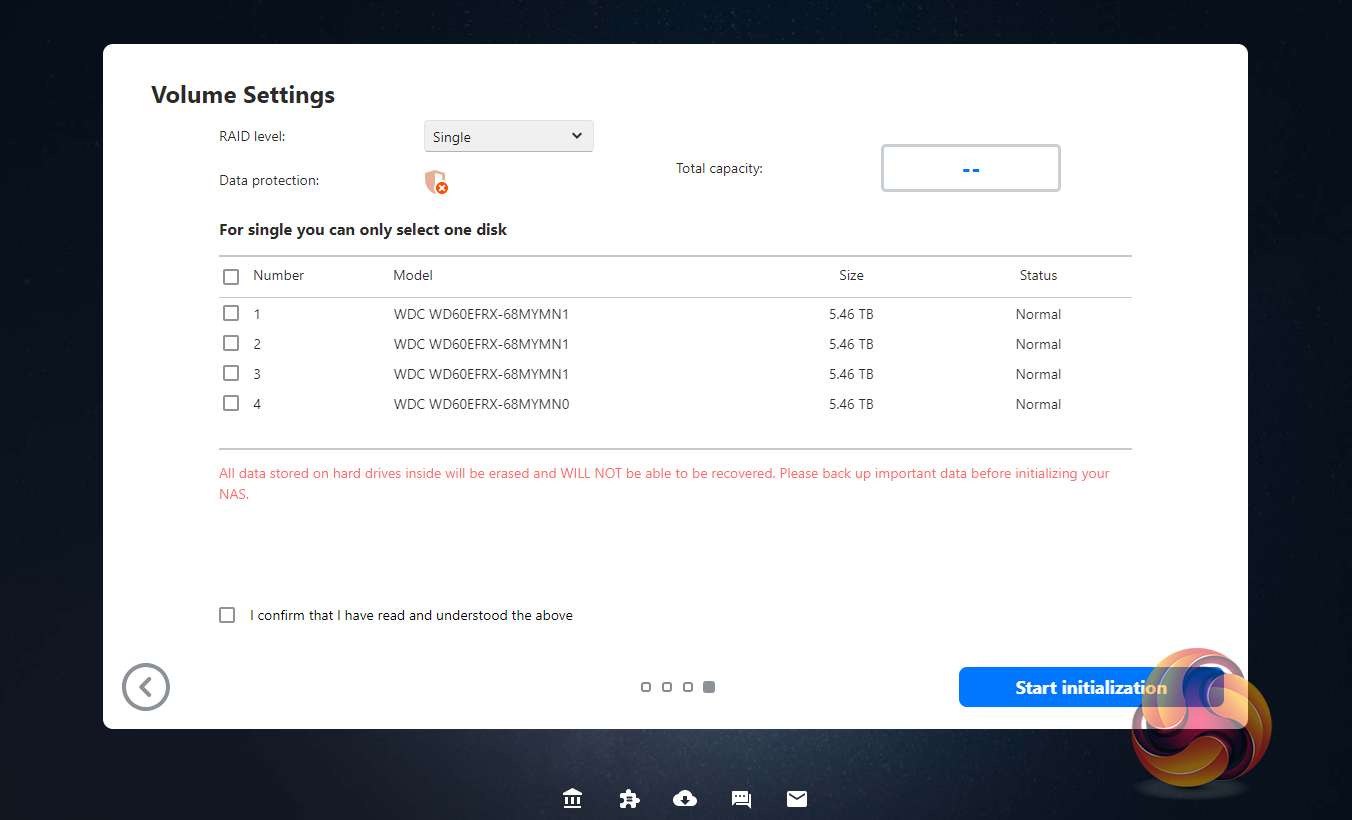Check the box for disk 3
Image resolution: width=1352 pixels, height=820 pixels.
(x=231, y=373)
